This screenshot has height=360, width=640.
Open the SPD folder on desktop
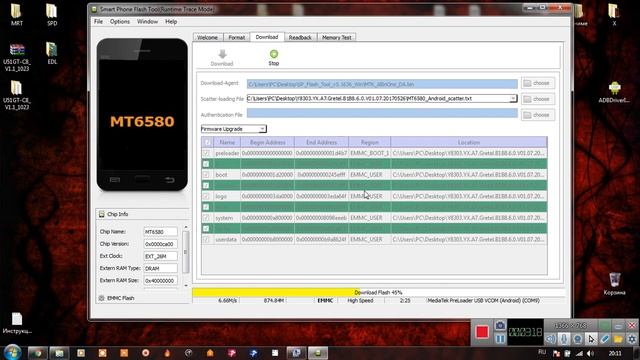point(52,14)
